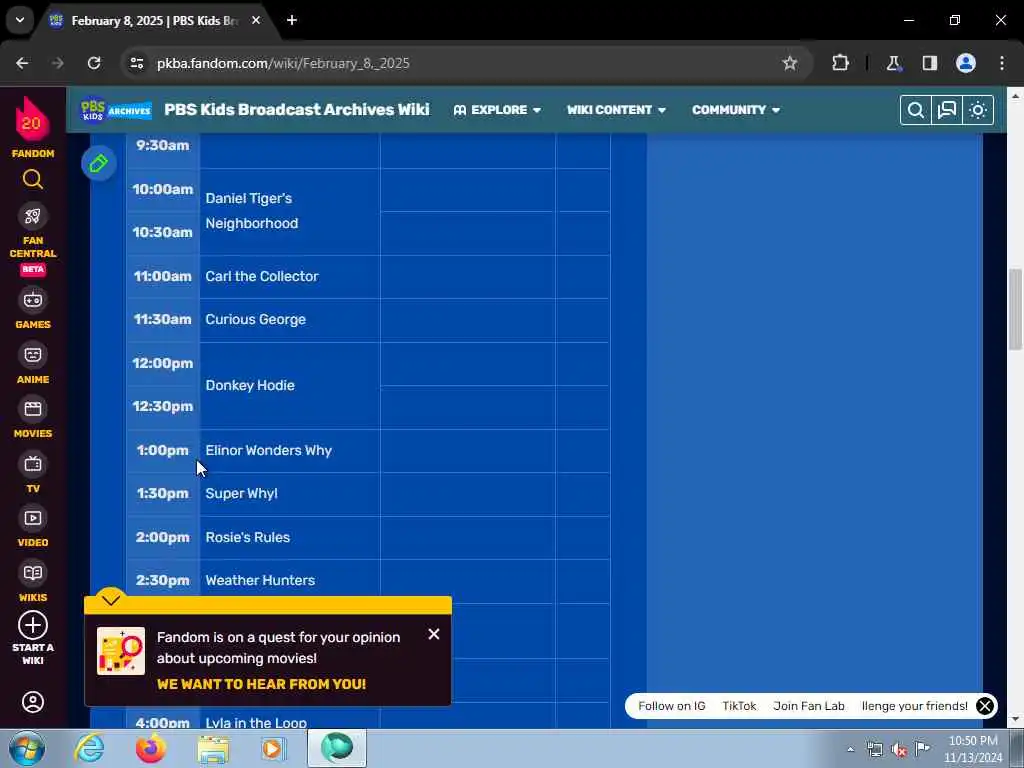Screen dimensions: 1024x768
Task: Open Windows Media Player on taskbar
Action: pyautogui.click(x=273, y=748)
